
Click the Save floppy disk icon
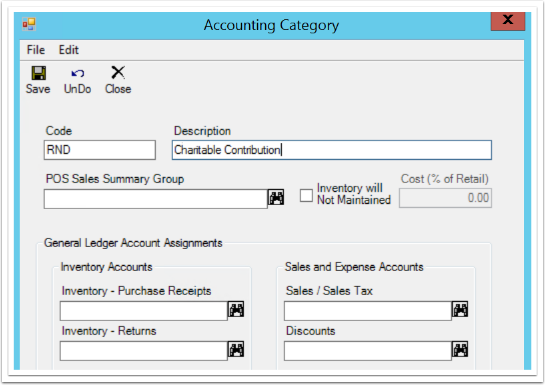pyautogui.click(x=39, y=73)
